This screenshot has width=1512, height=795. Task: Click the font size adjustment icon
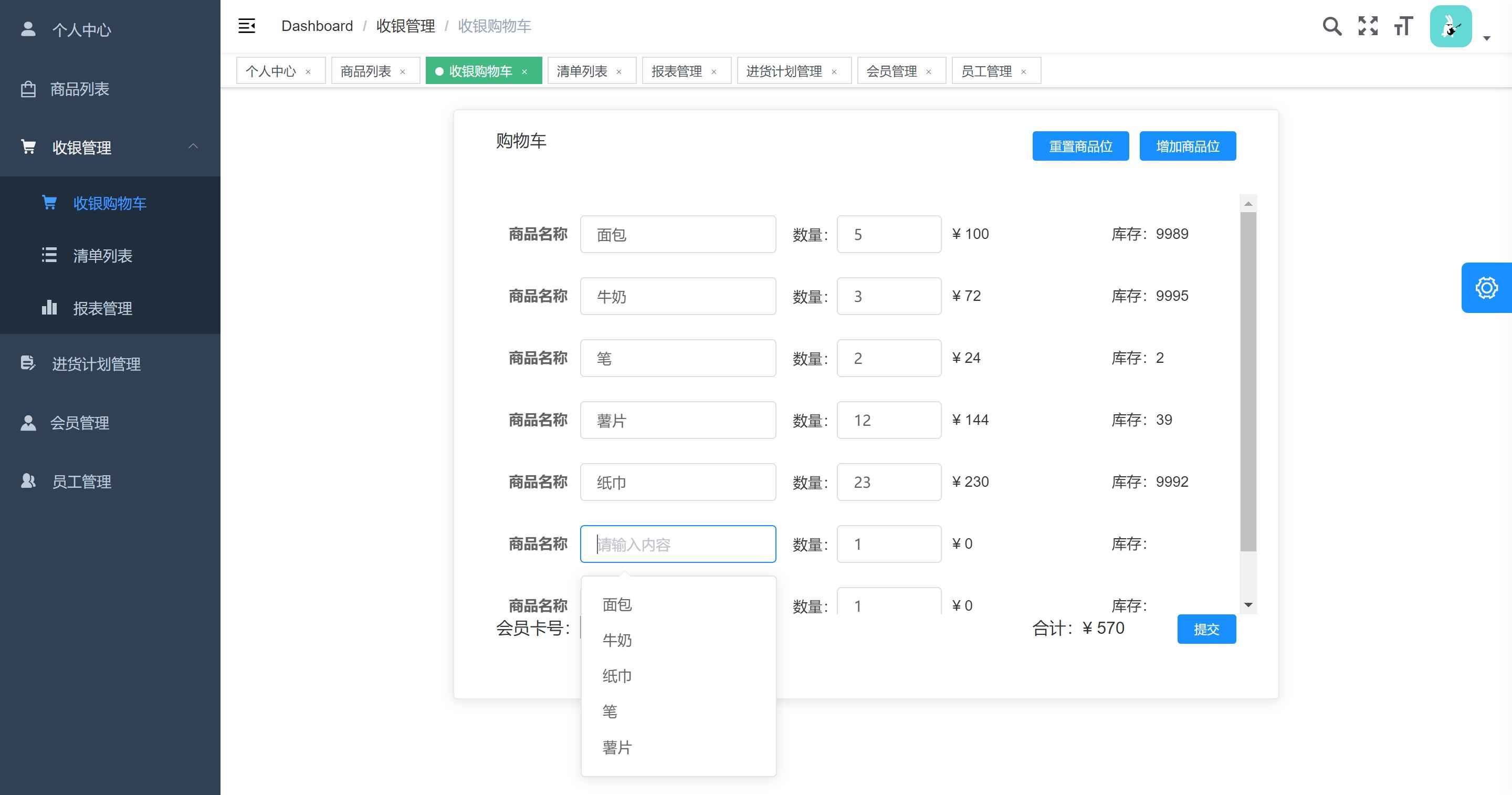(x=1403, y=26)
